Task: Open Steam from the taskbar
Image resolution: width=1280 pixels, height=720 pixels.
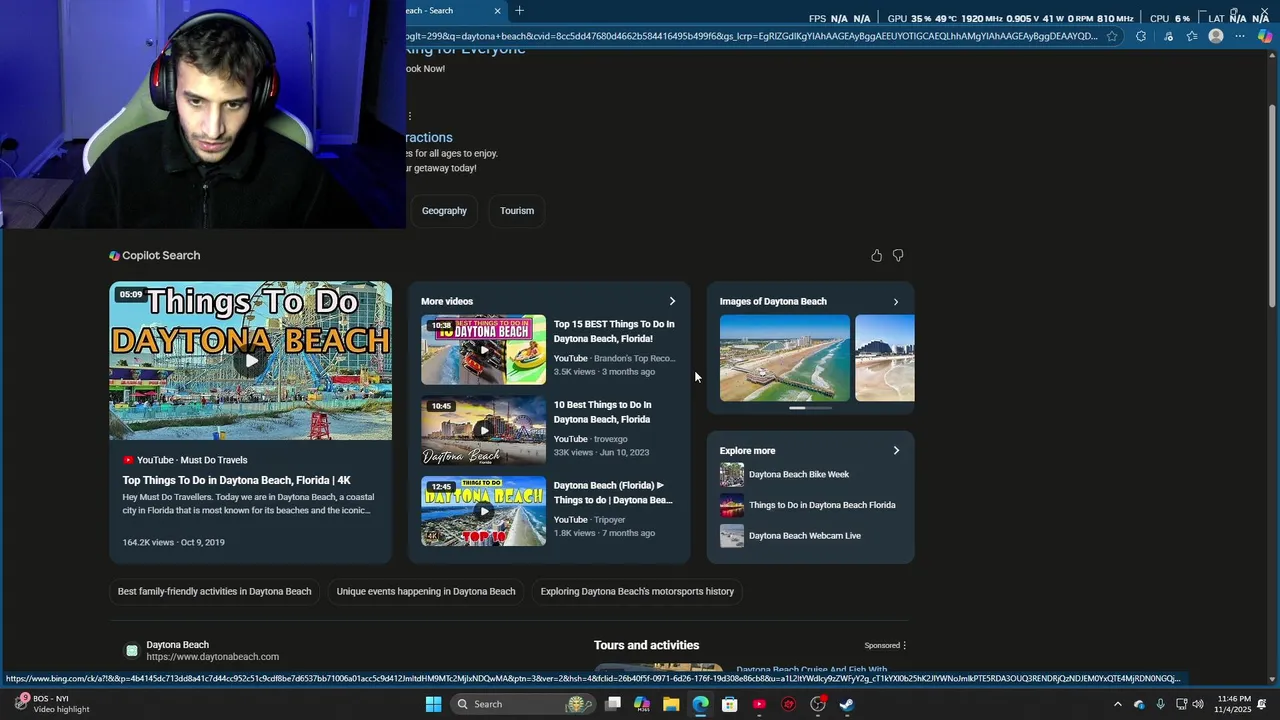Action: tap(847, 705)
